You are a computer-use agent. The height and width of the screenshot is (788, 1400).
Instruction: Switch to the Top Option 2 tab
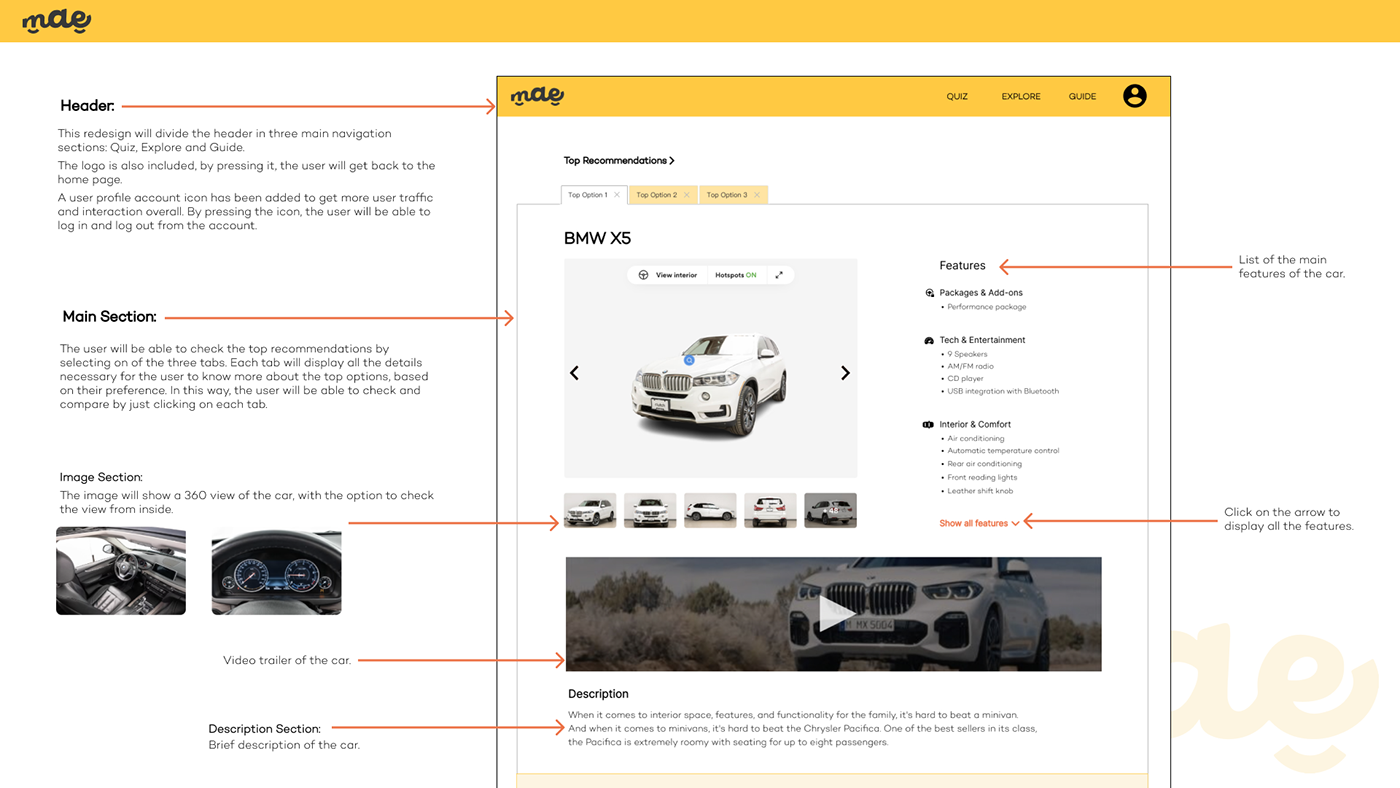click(x=657, y=195)
